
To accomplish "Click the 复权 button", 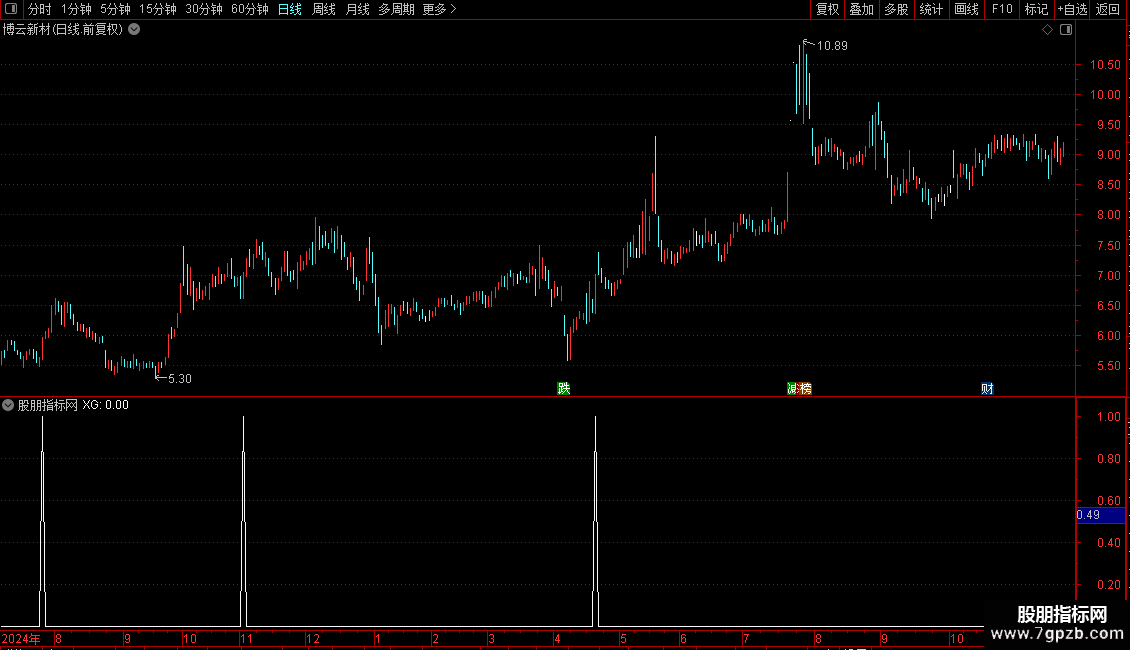I will 827,9.
